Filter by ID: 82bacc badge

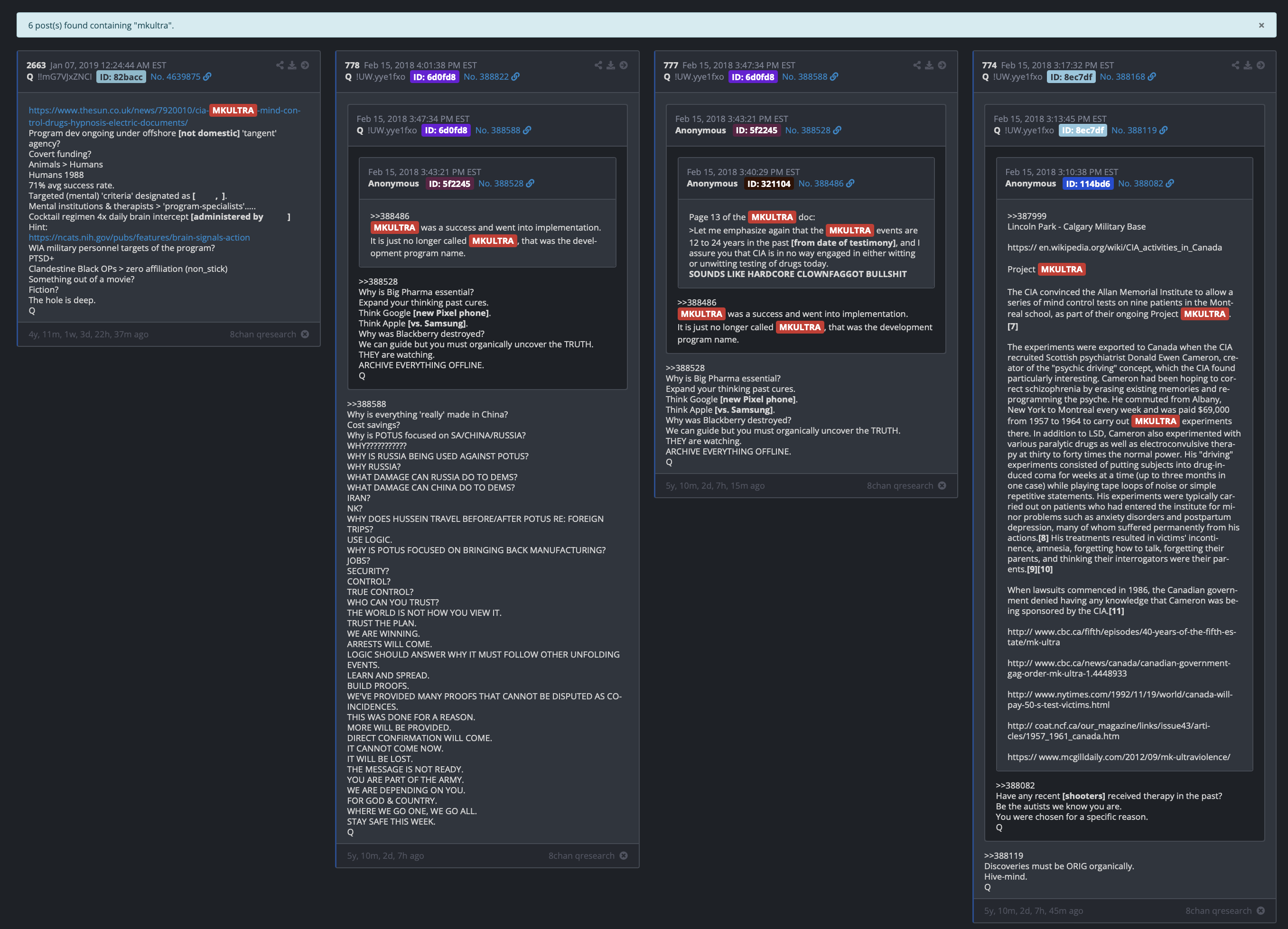121,77
